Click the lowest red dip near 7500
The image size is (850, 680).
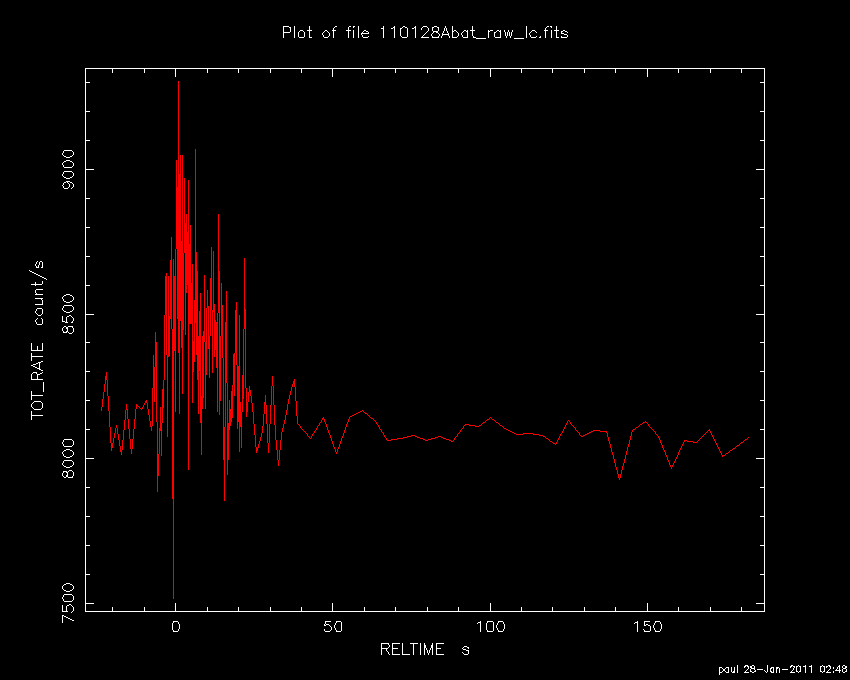173,596
